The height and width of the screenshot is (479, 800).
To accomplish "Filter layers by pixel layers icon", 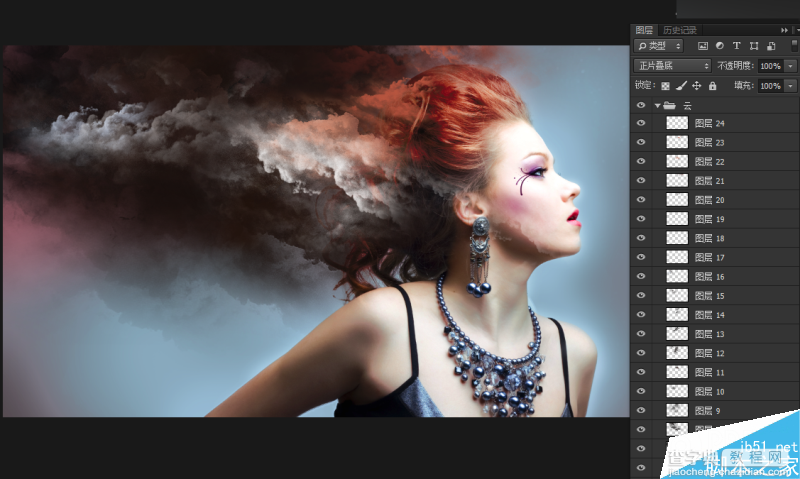I will tap(703, 46).
